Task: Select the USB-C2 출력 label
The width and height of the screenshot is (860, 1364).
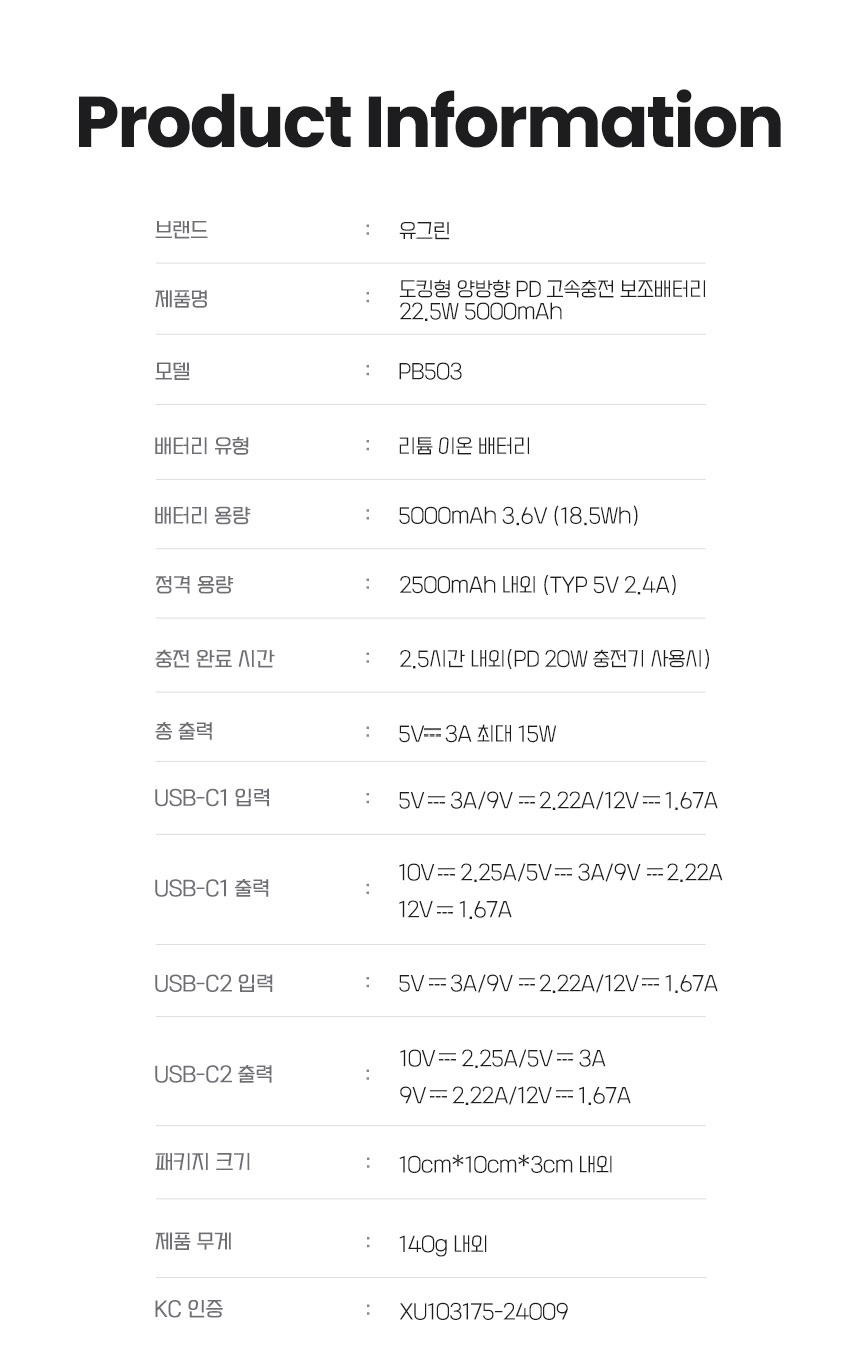Action: click(x=213, y=1074)
